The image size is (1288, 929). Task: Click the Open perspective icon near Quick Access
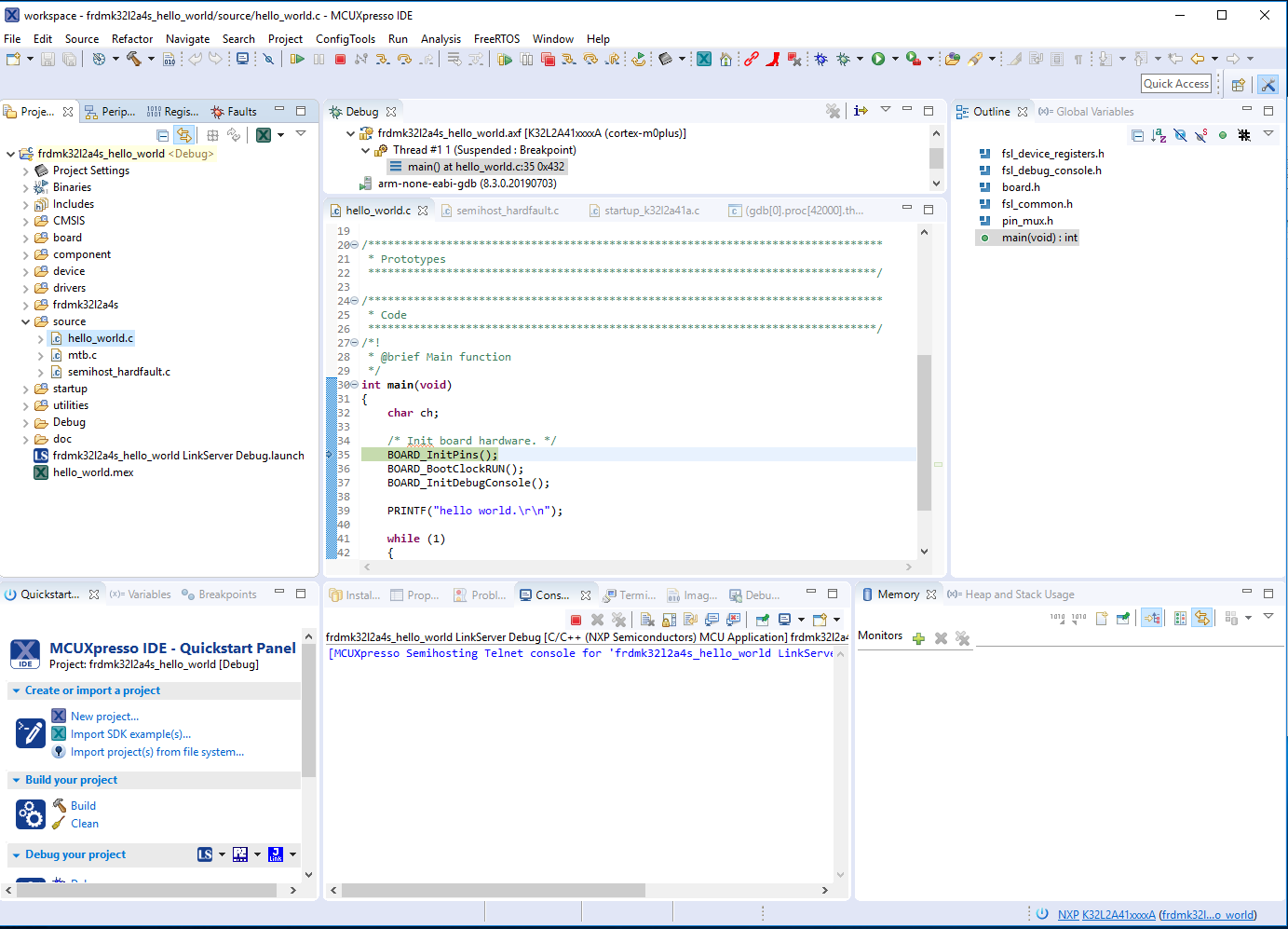pos(1239,85)
